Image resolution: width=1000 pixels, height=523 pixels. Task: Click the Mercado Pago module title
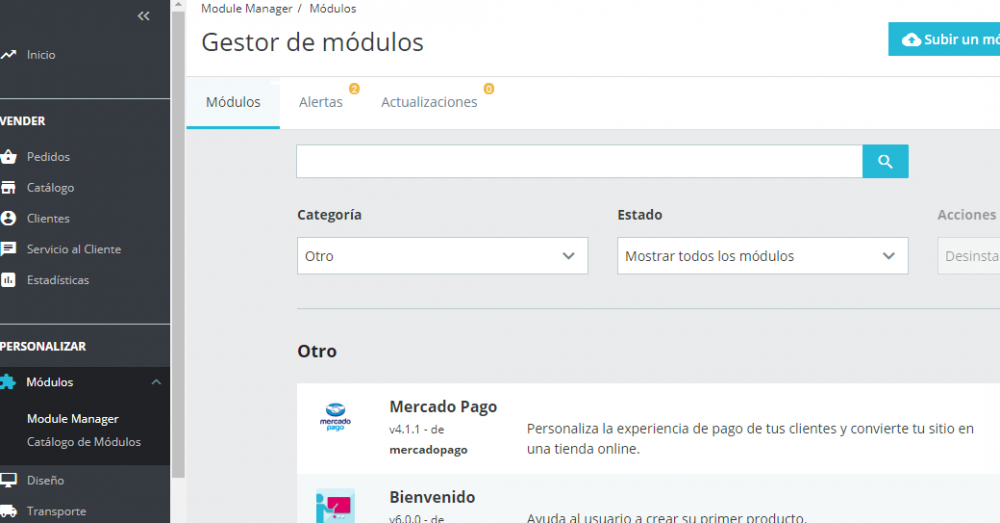[x=443, y=406]
